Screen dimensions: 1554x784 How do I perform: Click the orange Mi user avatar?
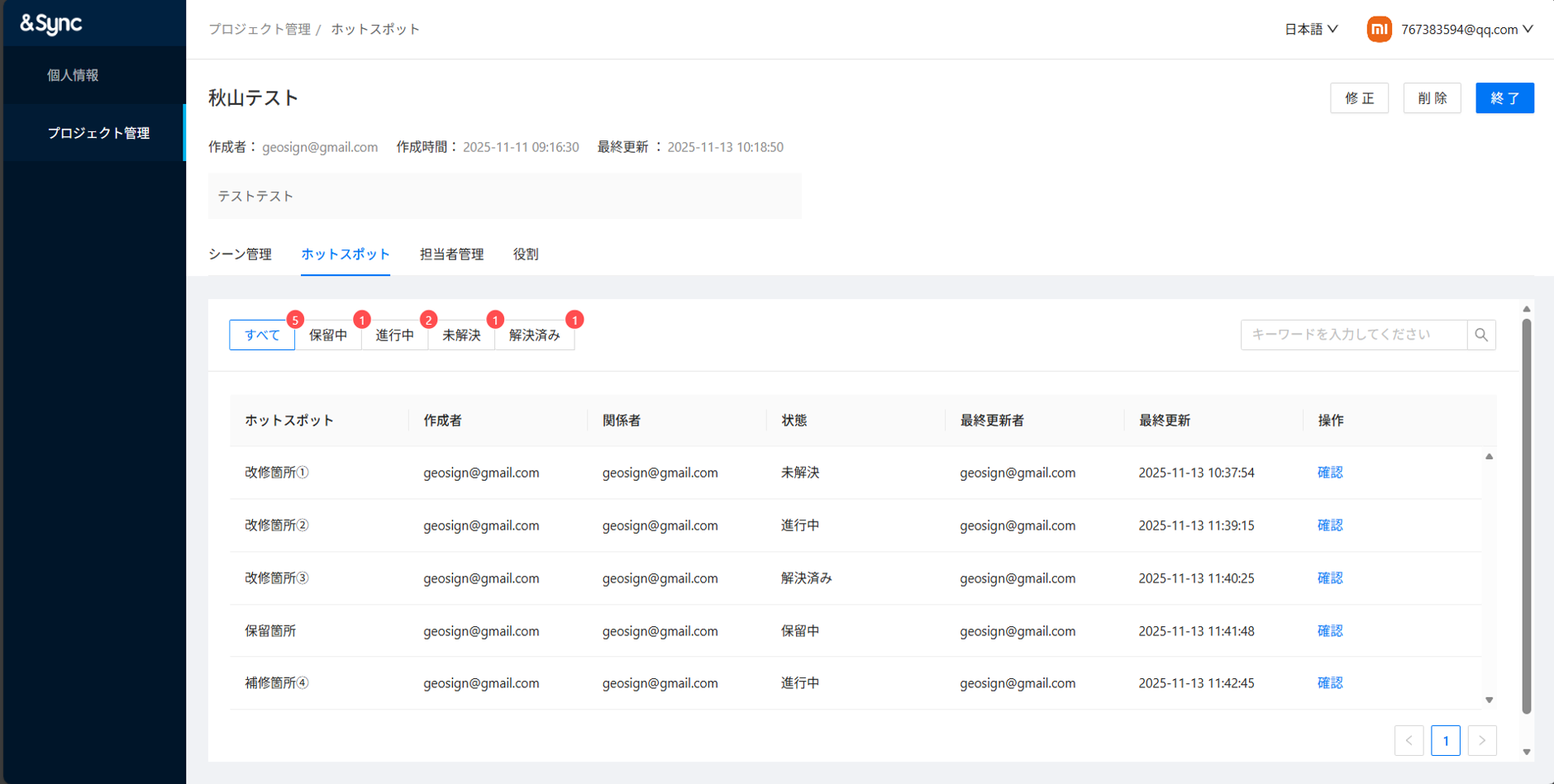click(1379, 29)
